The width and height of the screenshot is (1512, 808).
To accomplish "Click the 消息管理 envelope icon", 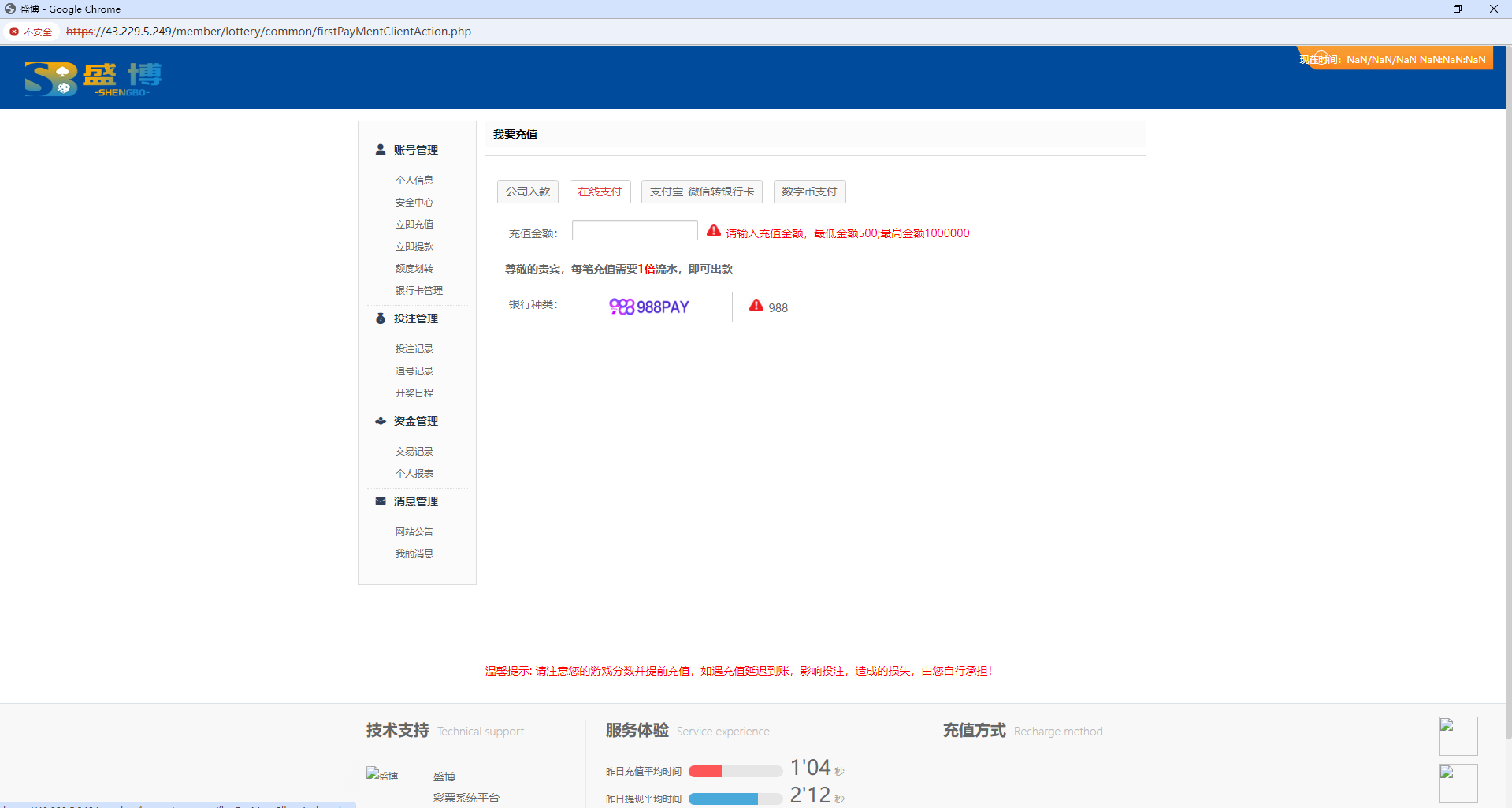I will (x=381, y=501).
